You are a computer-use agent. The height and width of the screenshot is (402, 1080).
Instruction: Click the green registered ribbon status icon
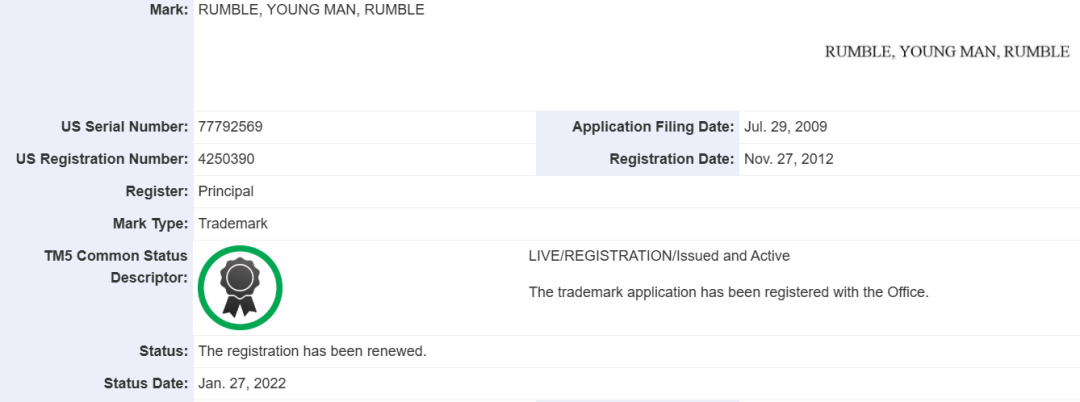(x=240, y=287)
